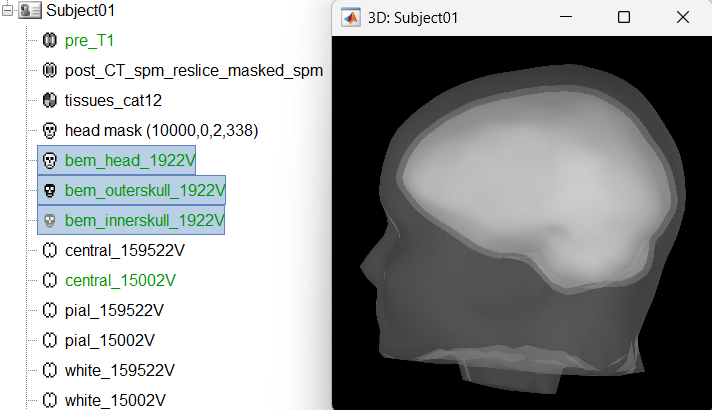Viewport: 712px width, 410px height.
Task: Select the white_159522V surface
Action: 119,370
